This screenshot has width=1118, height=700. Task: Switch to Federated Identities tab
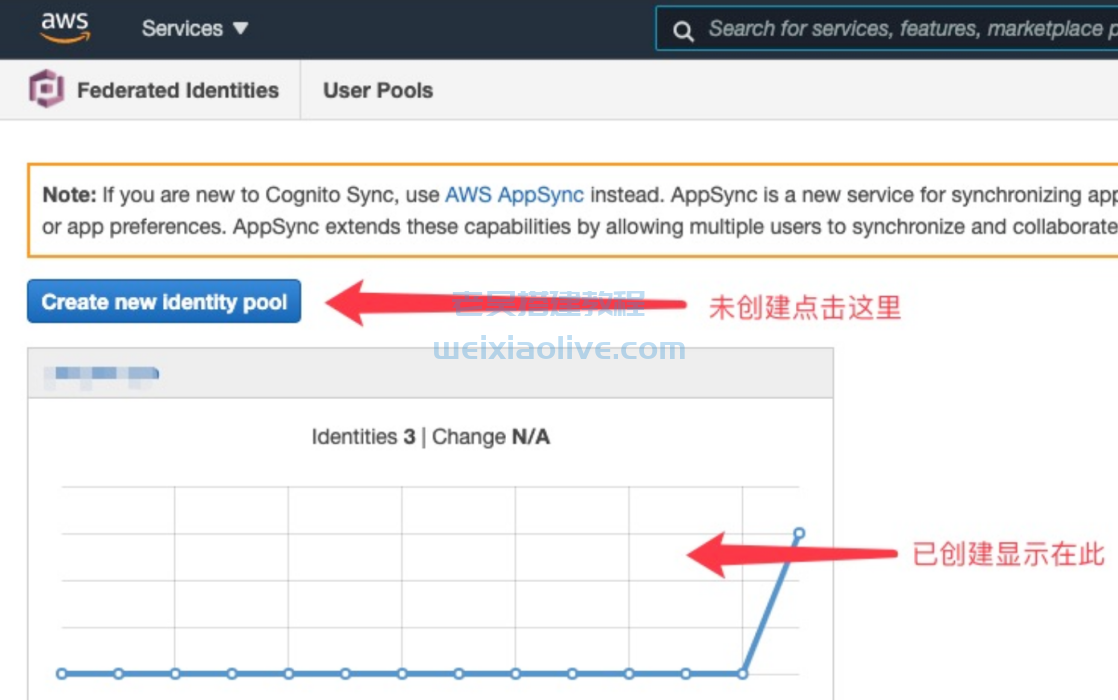[177, 90]
